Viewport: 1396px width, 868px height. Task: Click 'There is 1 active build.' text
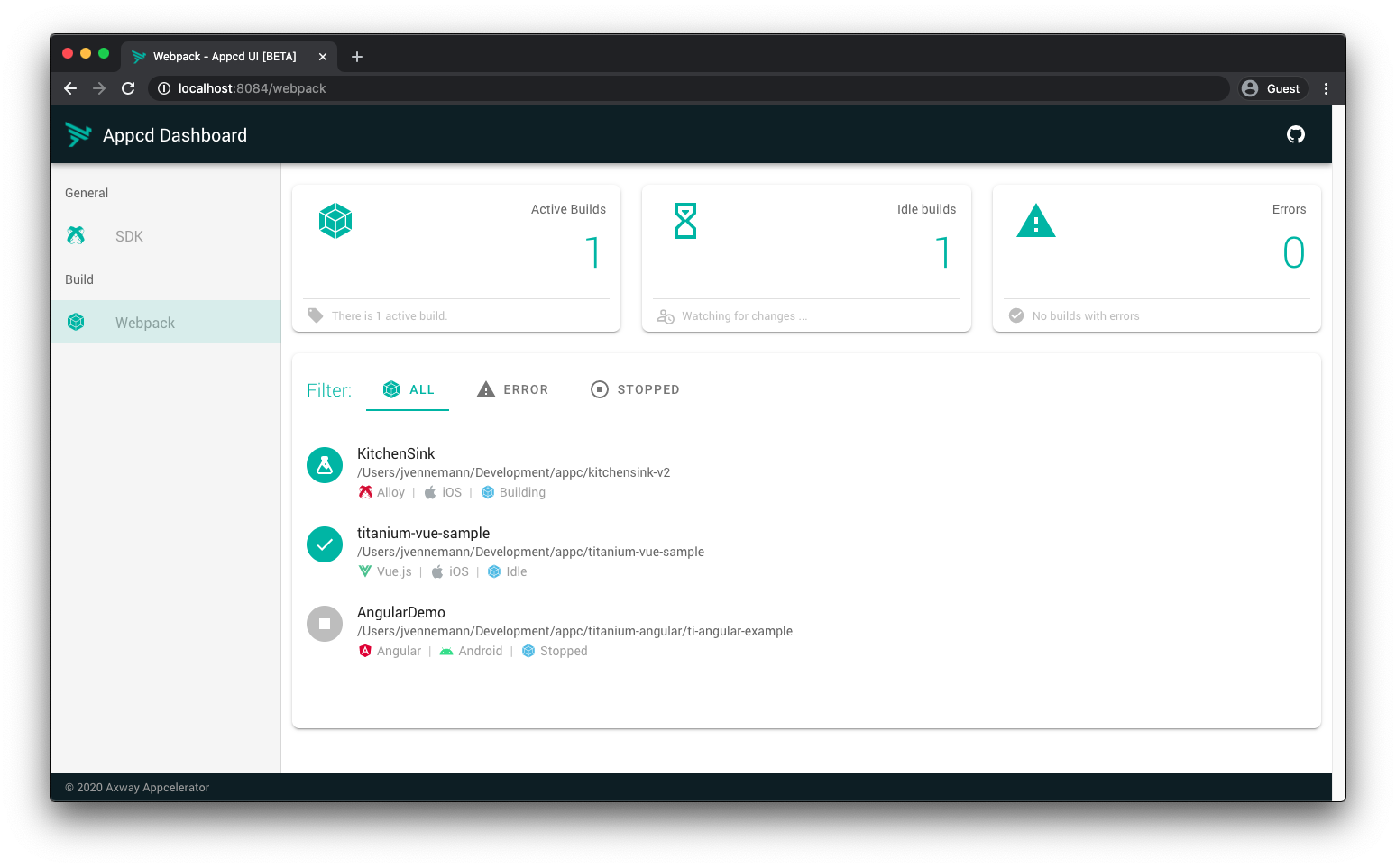[x=390, y=316]
